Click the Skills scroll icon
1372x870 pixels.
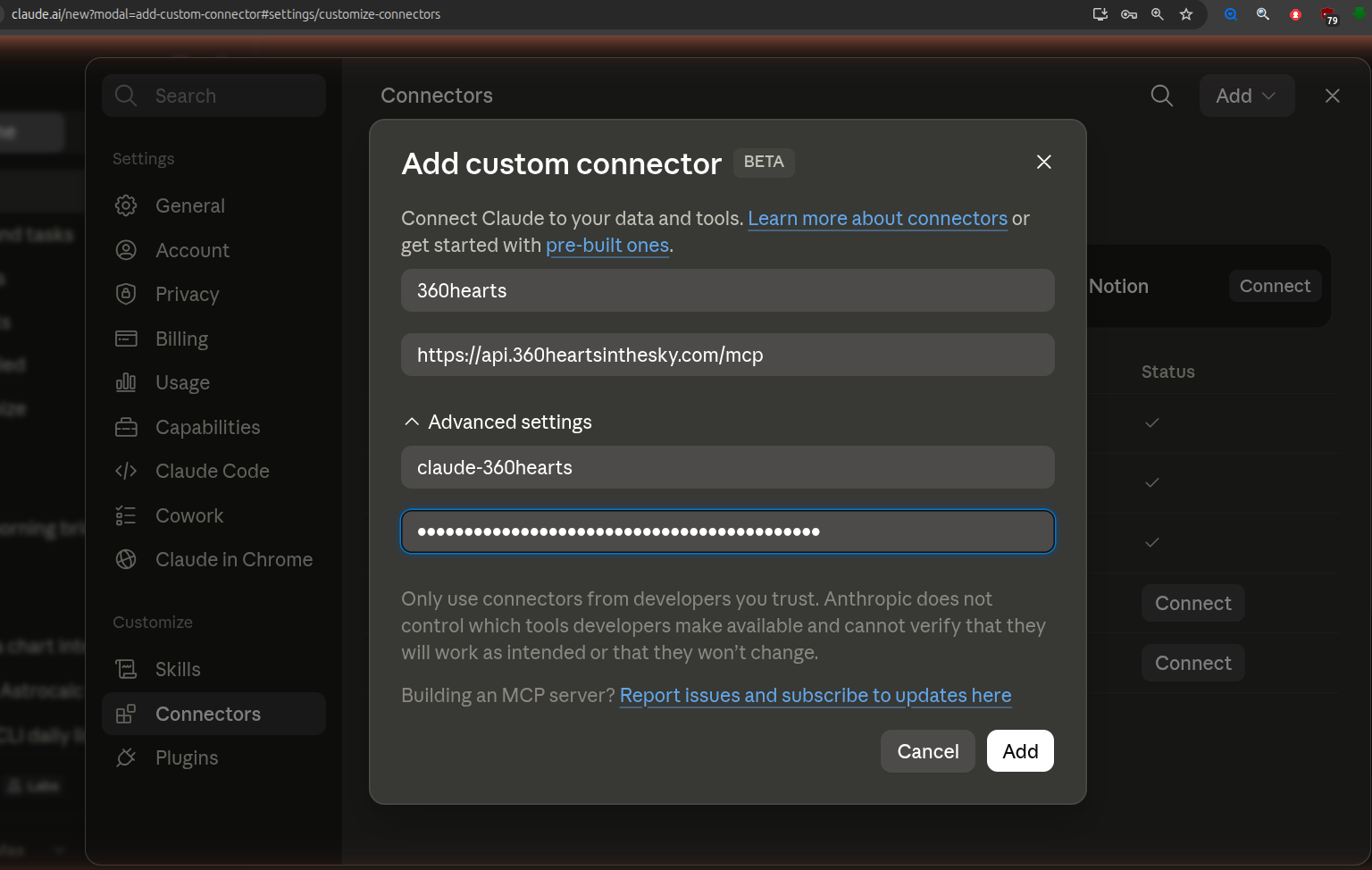coord(126,669)
